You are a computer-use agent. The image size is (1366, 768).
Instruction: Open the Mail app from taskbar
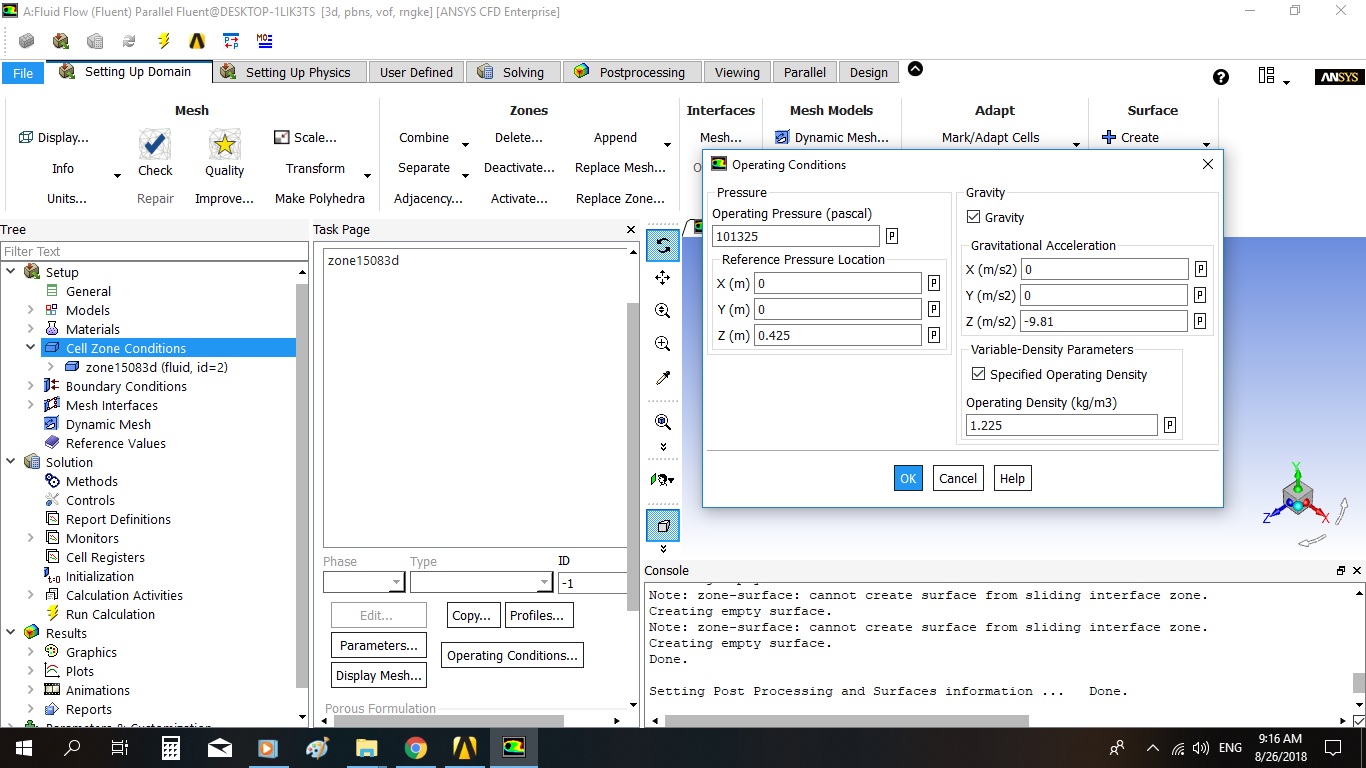pyautogui.click(x=220, y=747)
